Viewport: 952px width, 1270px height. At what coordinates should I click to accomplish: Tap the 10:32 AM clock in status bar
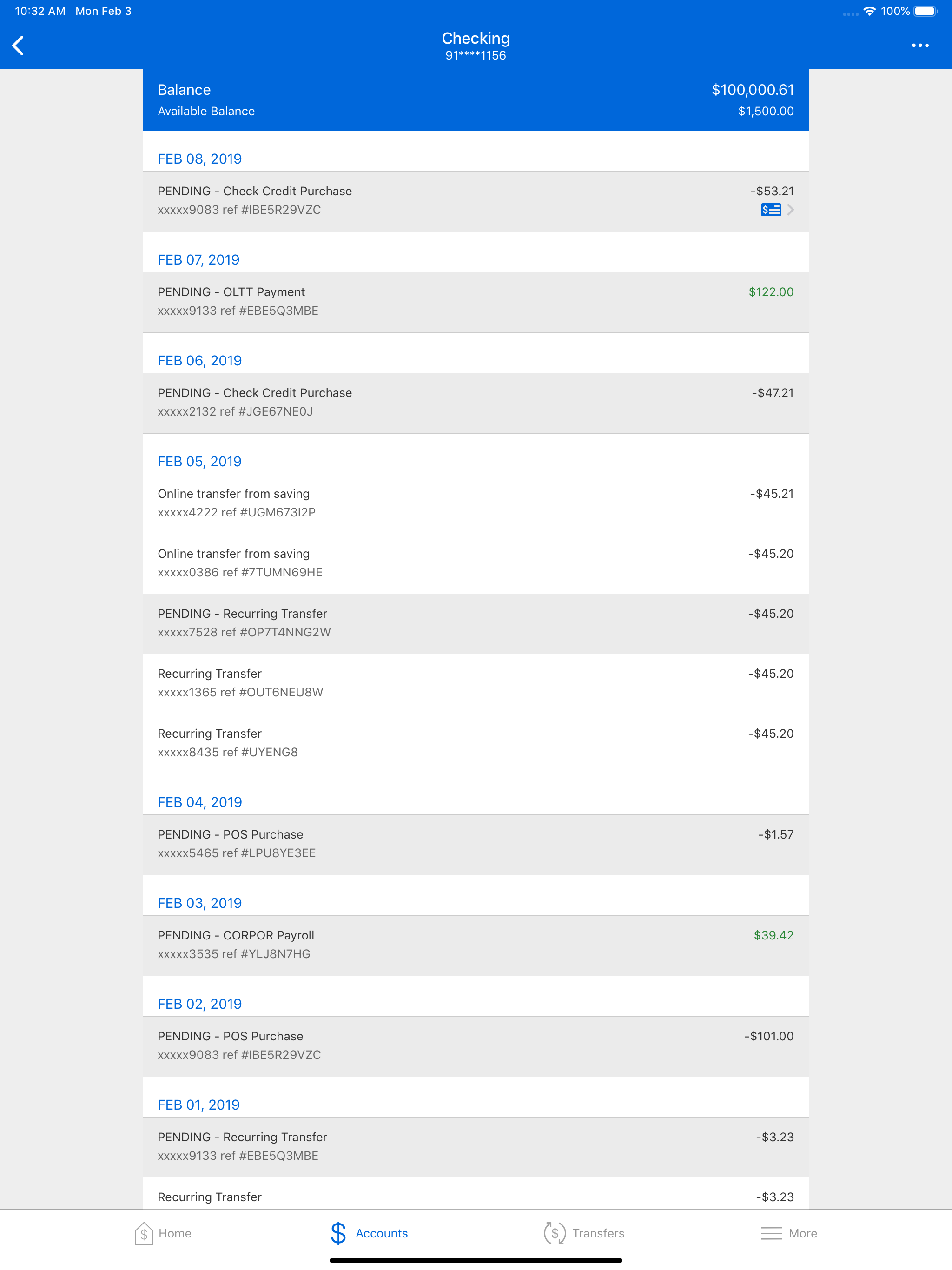40,11
